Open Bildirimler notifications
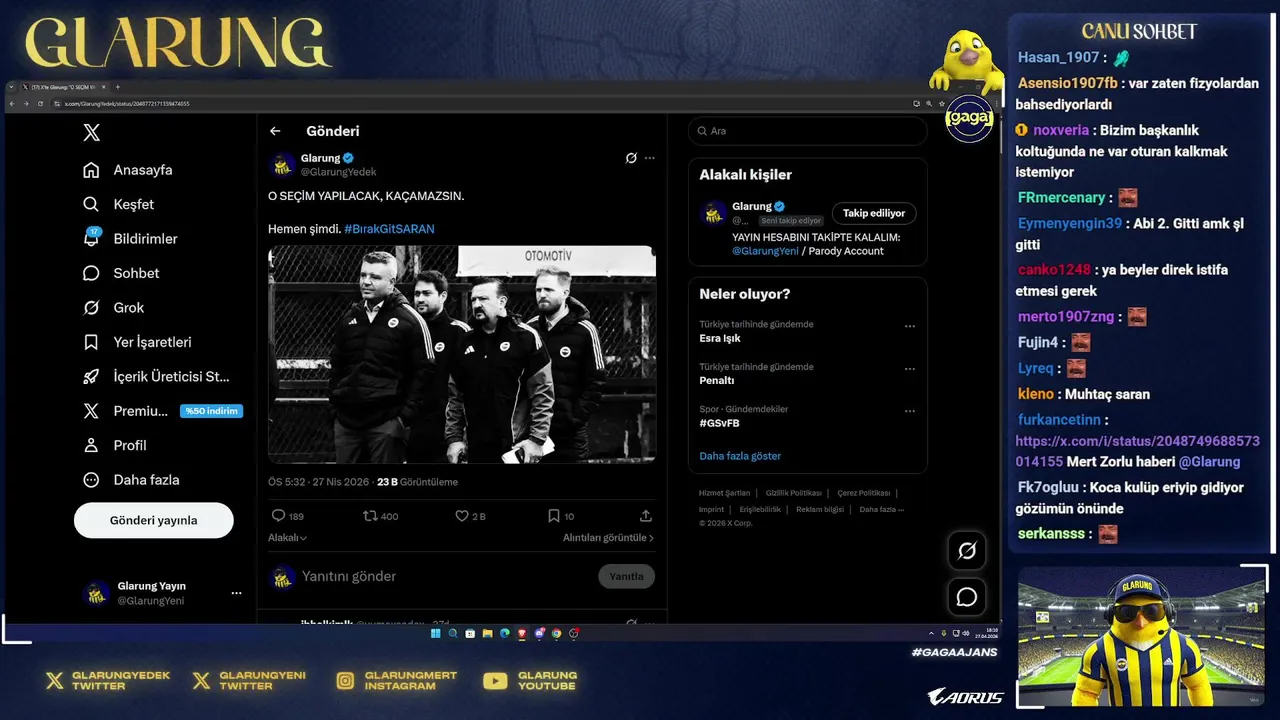 130,239
